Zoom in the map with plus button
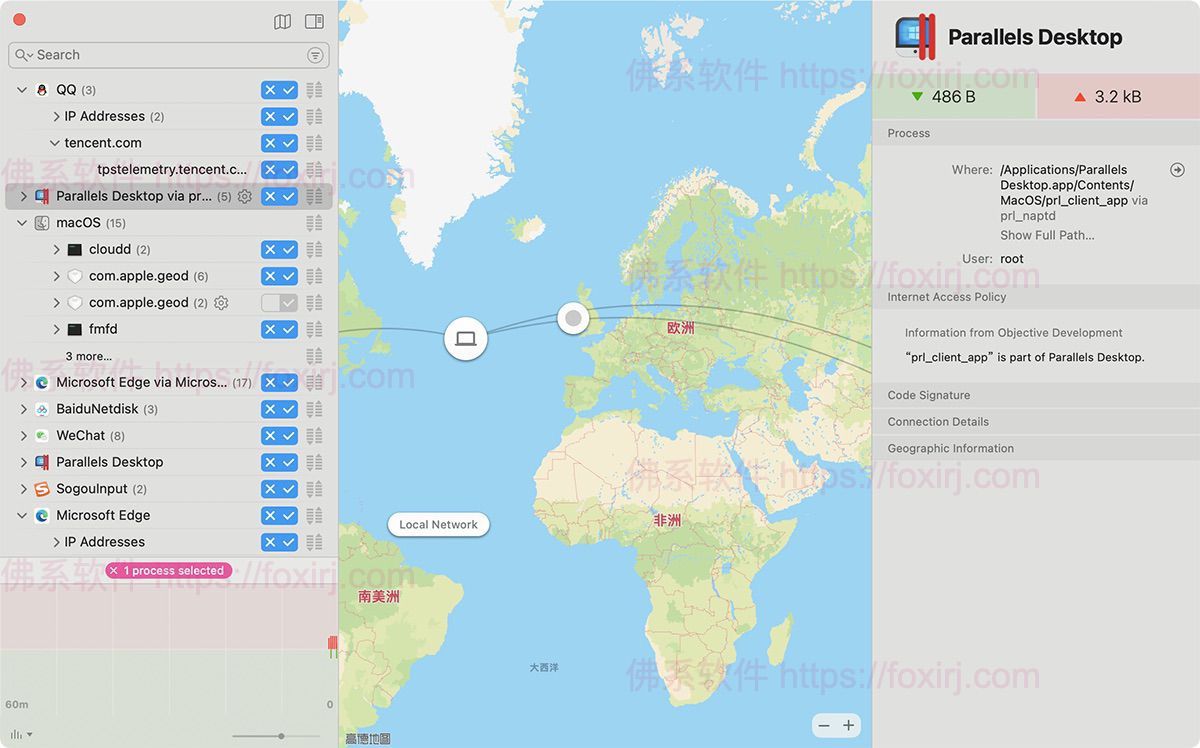Viewport: 1200px width, 748px height. [849, 726]
